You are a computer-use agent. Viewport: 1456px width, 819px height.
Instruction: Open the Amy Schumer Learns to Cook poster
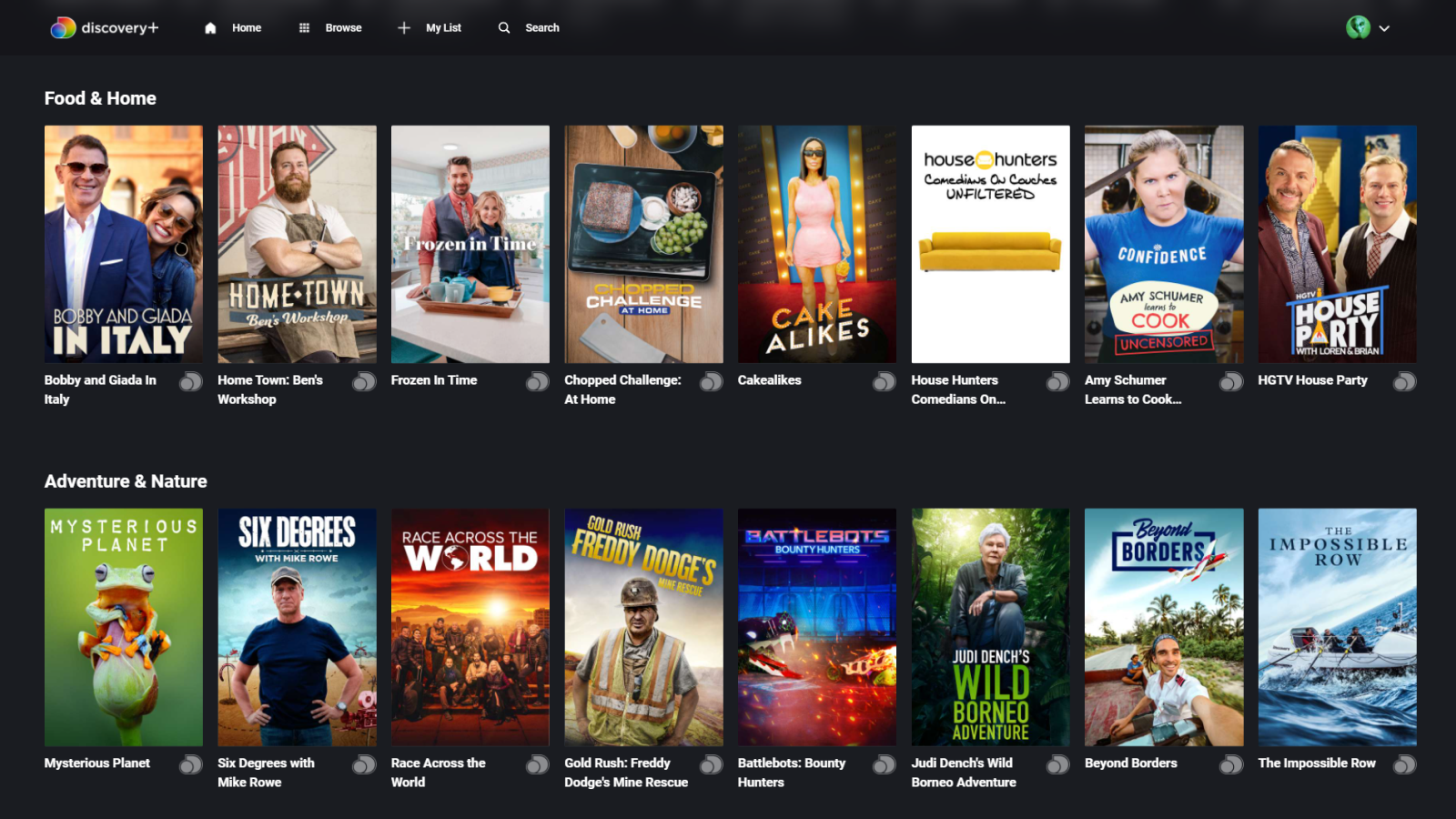pyautogui.click(x=1164, y=244)
